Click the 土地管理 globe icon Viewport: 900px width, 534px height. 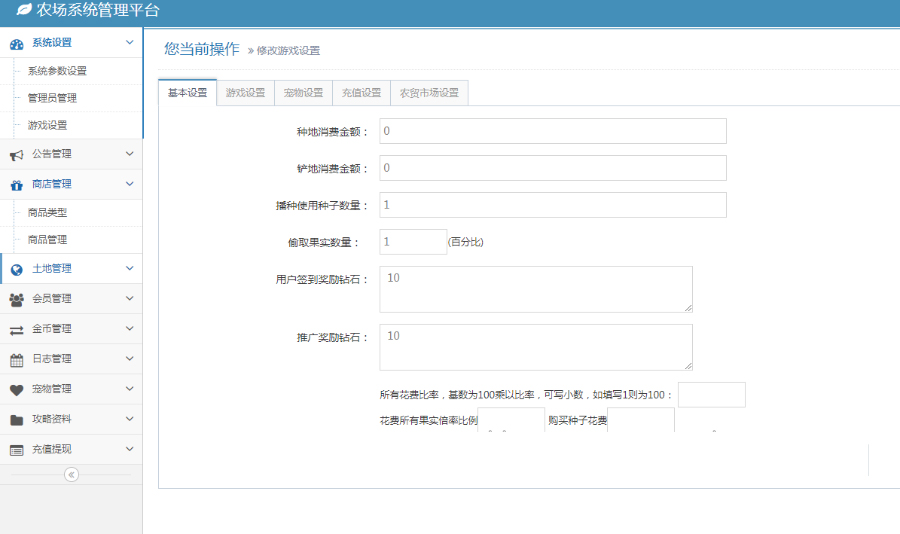[x=16, y=269]
